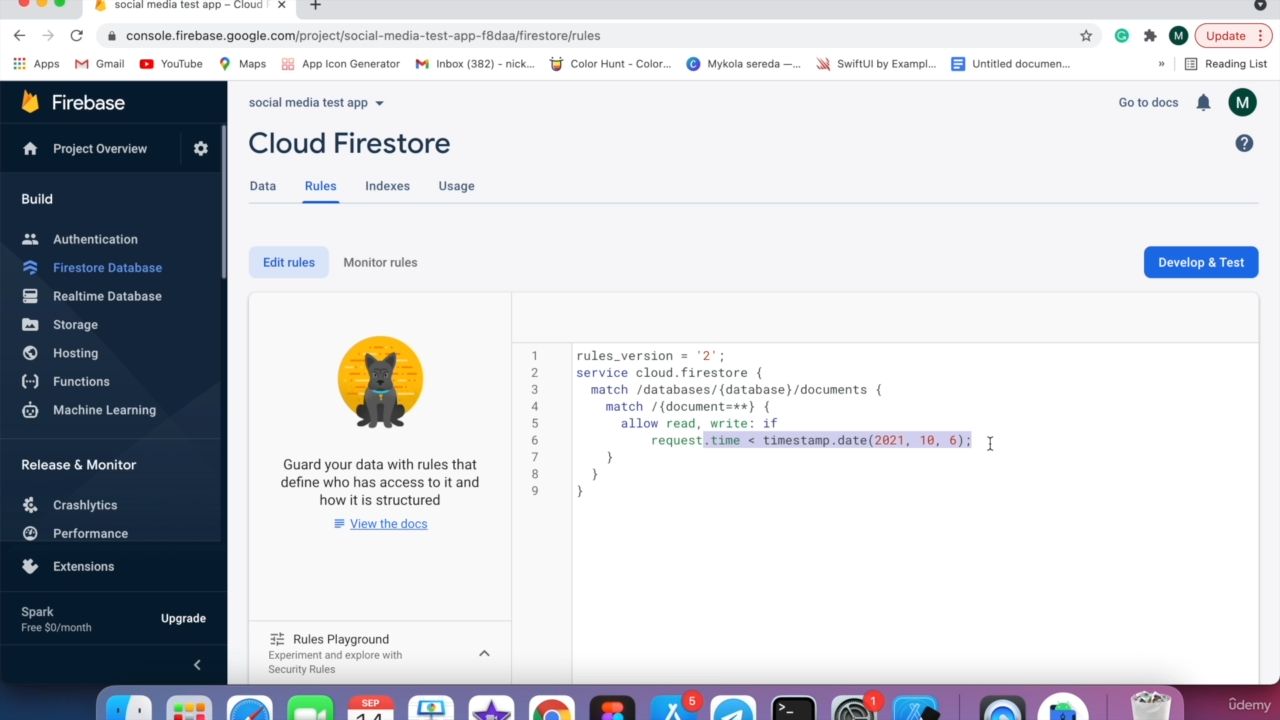Select Hosting globe icon in sidebar
The height and width of the screenshot is (720, 1280).
tap(30, 353)
